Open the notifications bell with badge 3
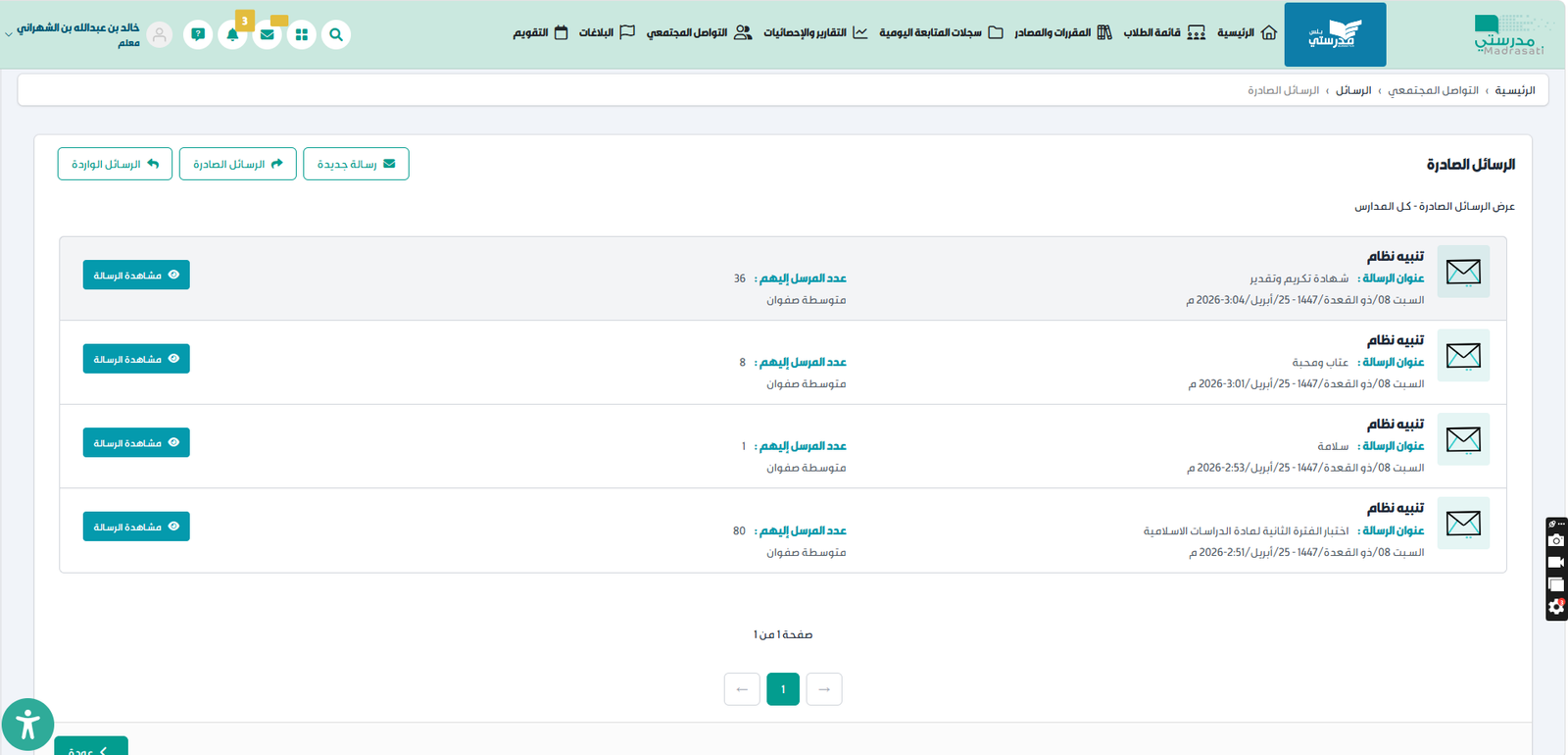Image resolution: width=1568 pixels, height=755 pixels. point(232,34)
